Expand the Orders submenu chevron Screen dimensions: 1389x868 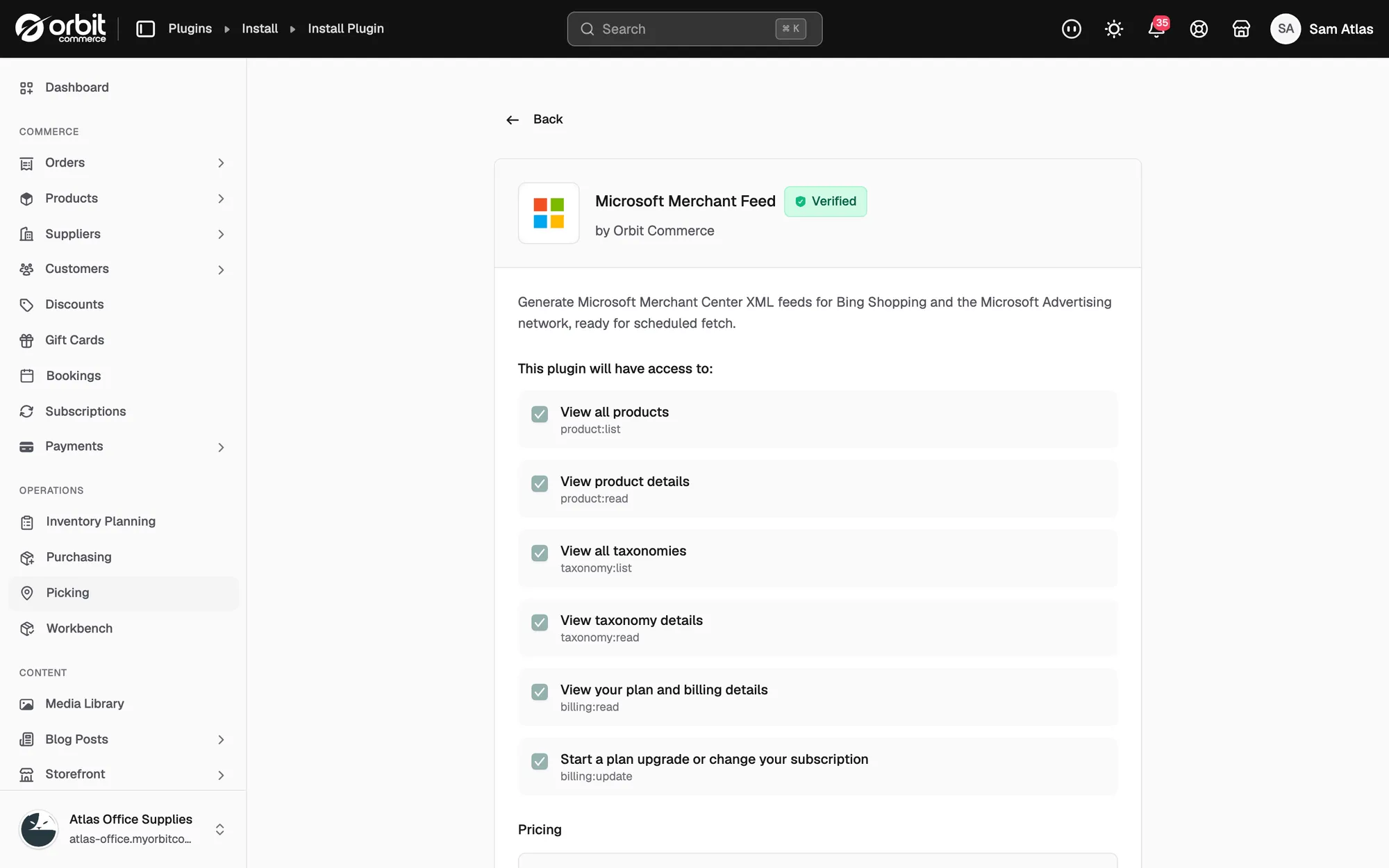pyautogui.click(x=221, y=163)
